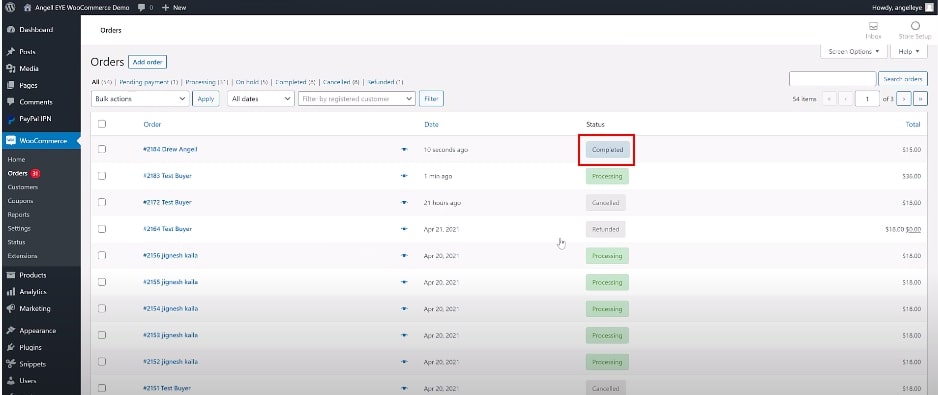Click the Add order button

tap(147, 62)
